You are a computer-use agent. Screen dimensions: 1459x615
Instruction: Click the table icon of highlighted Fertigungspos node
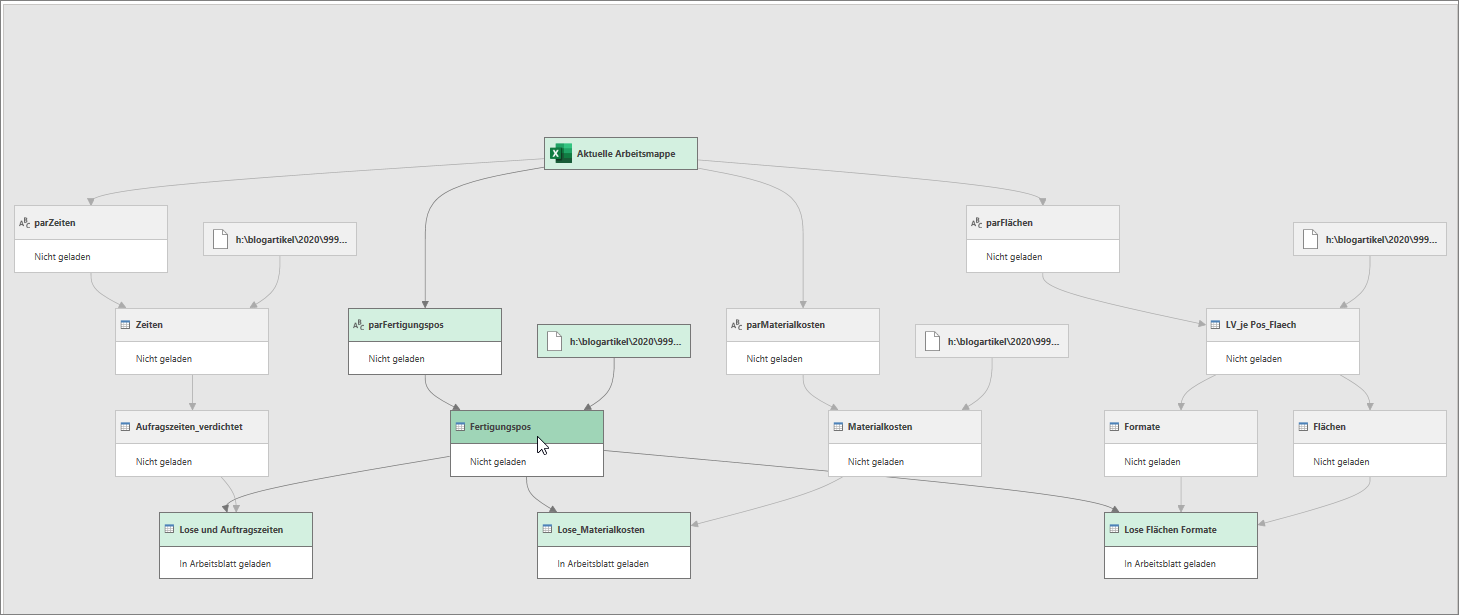[460, 427]
